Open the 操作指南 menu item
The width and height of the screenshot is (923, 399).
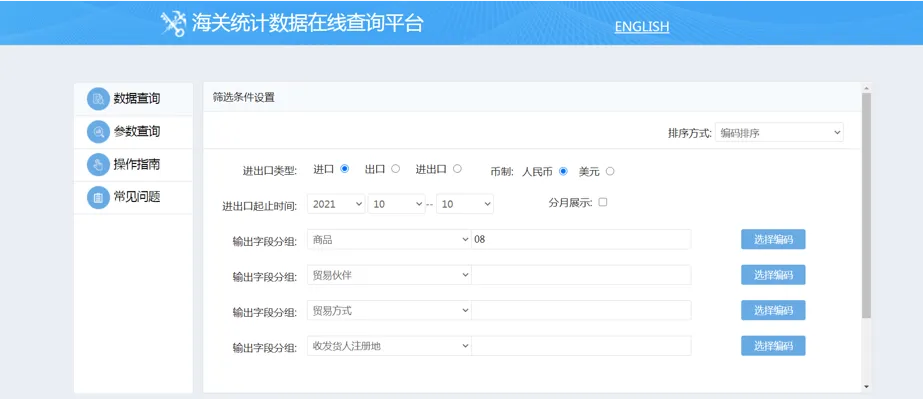pos(134,165)
